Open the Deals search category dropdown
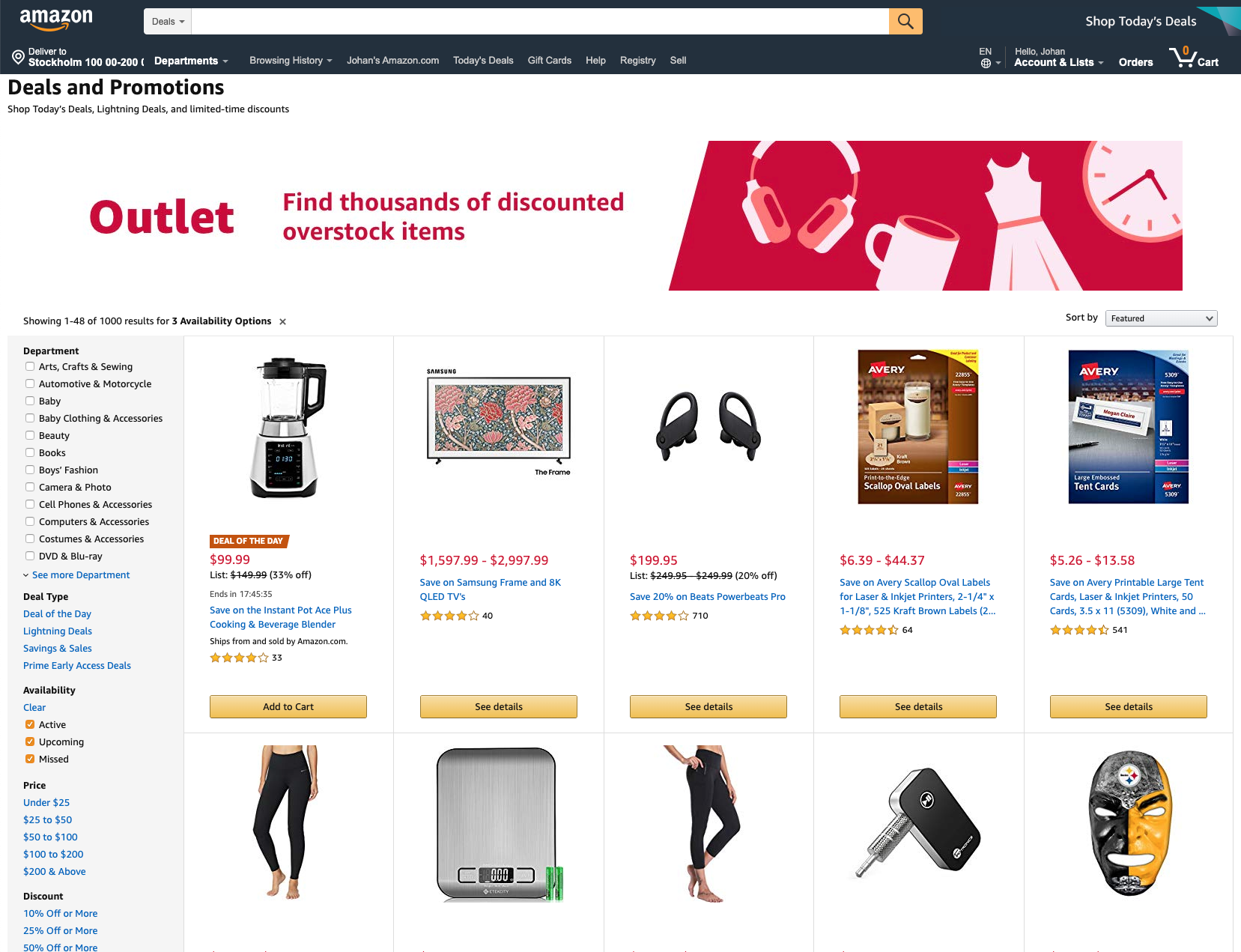 click(168, 22)
